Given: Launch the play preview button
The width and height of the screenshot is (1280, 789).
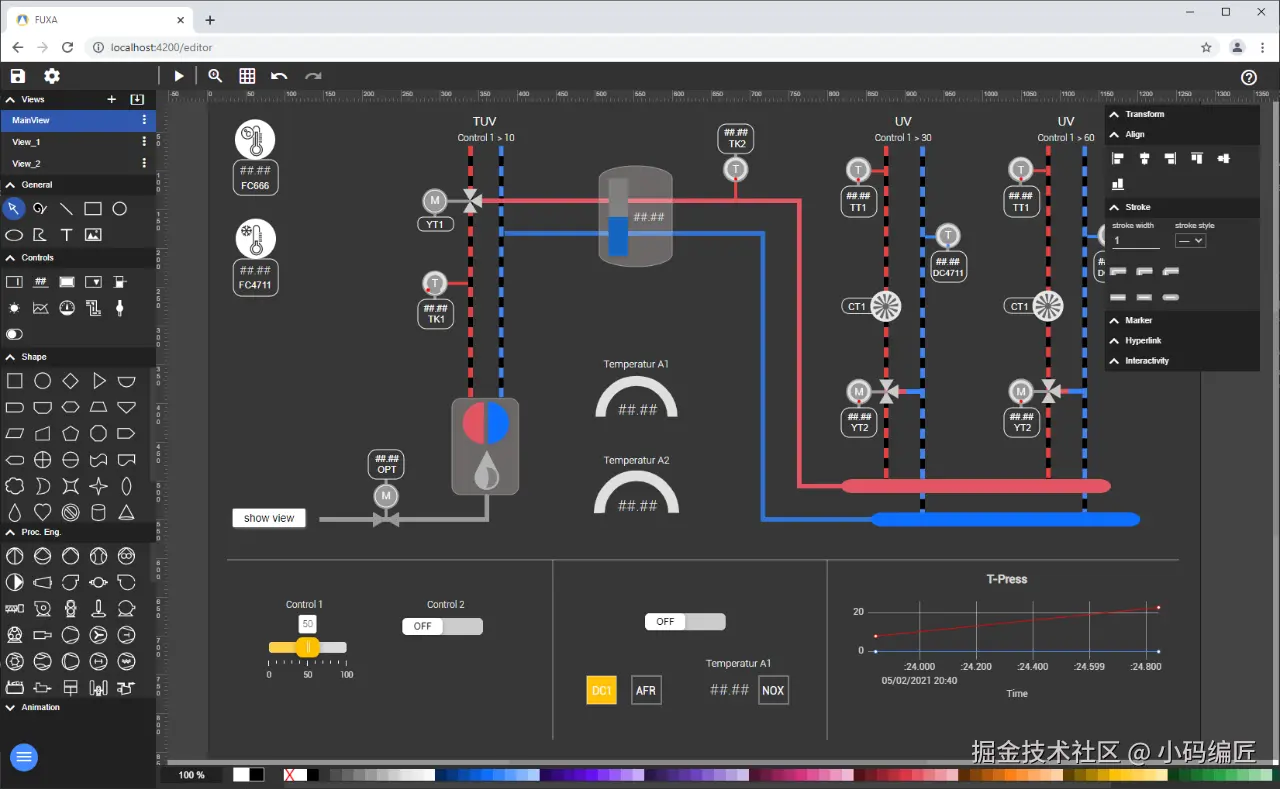Looking at the screenshot, I should (179, 76).
